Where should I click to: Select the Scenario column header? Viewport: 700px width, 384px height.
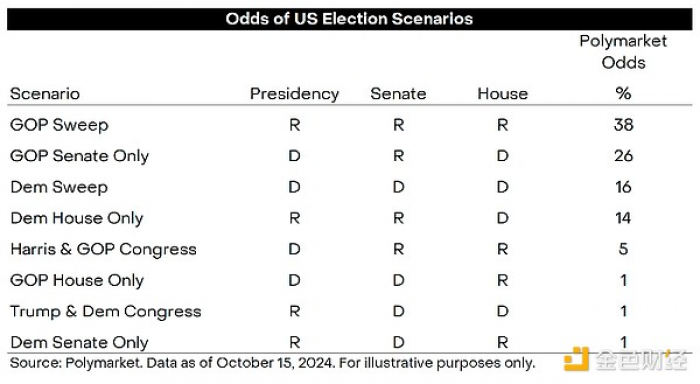click(45, 94)
